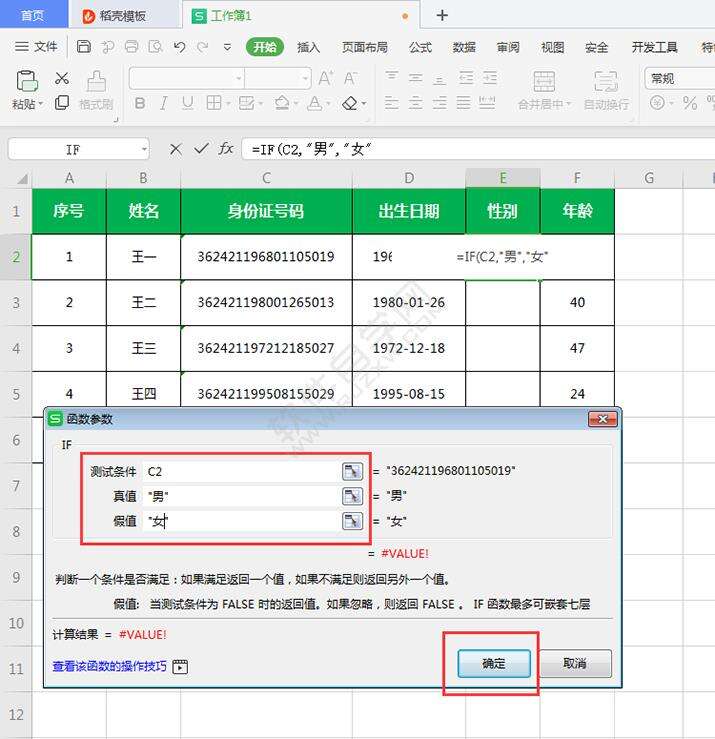Click range selector icon for 测试条件
Viewport: 715px width, 739px height.
pyautogui.click(x=352, y=471)
